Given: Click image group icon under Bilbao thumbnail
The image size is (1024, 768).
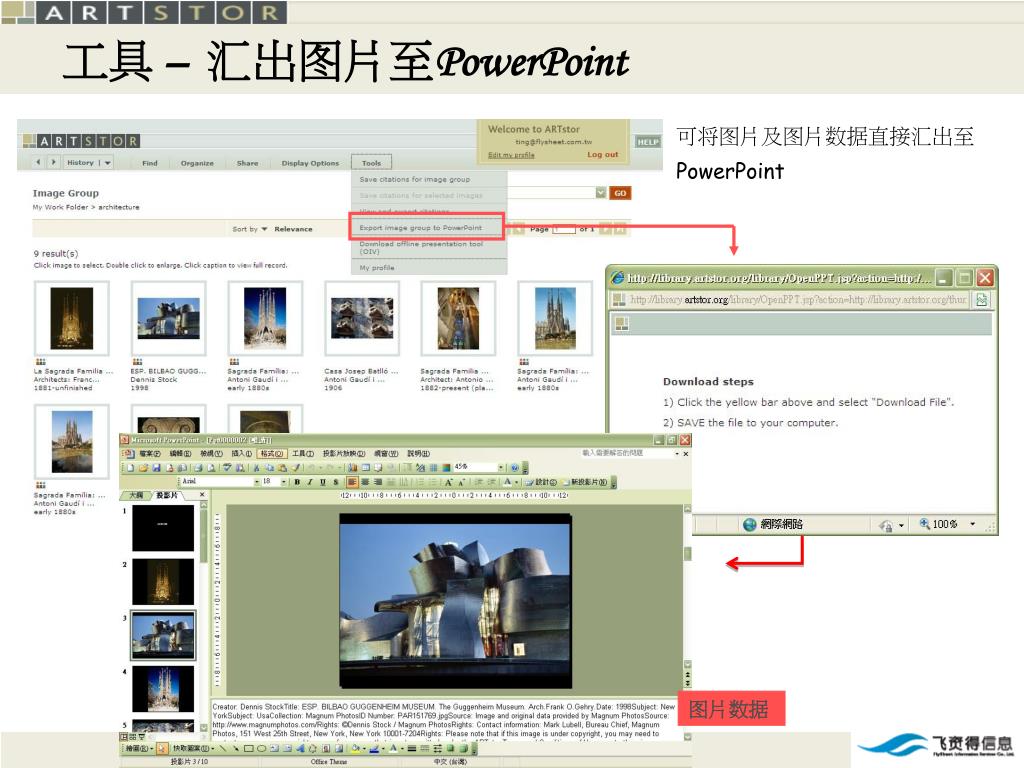Looking at the screenshot, I should pos(137,361).
